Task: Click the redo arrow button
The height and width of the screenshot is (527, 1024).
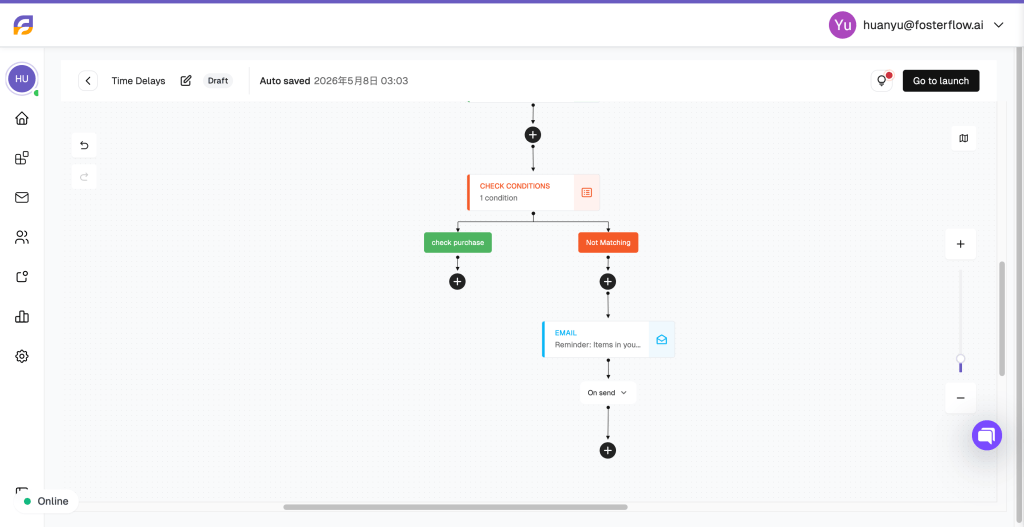Action: (84, 176)
